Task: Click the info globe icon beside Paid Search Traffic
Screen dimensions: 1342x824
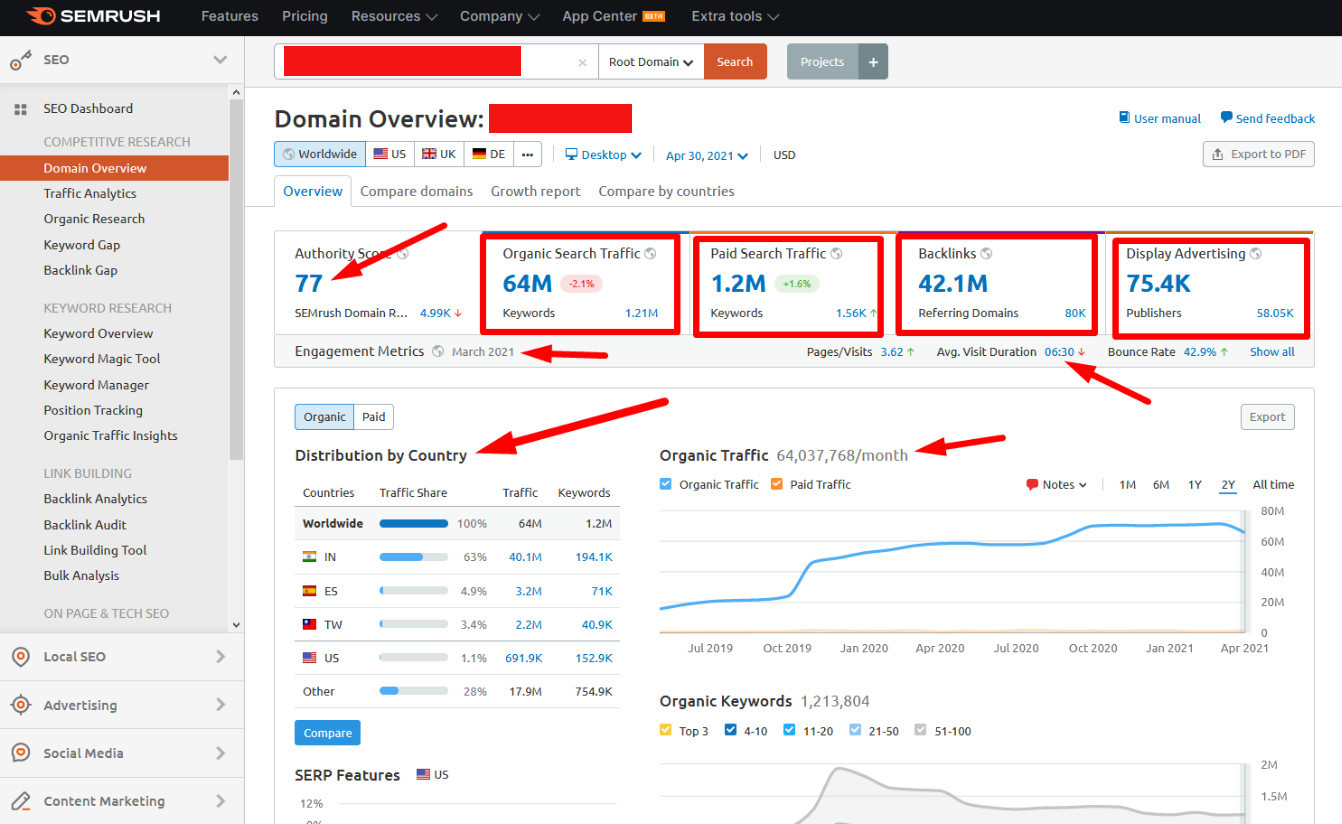Action: click(x=836, y=254)
